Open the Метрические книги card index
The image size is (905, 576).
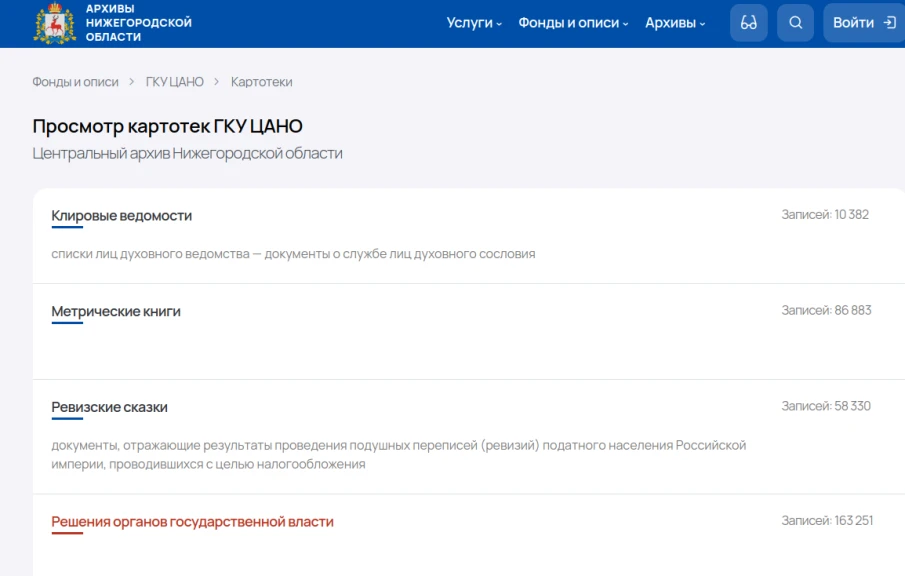tap(119, 311)
